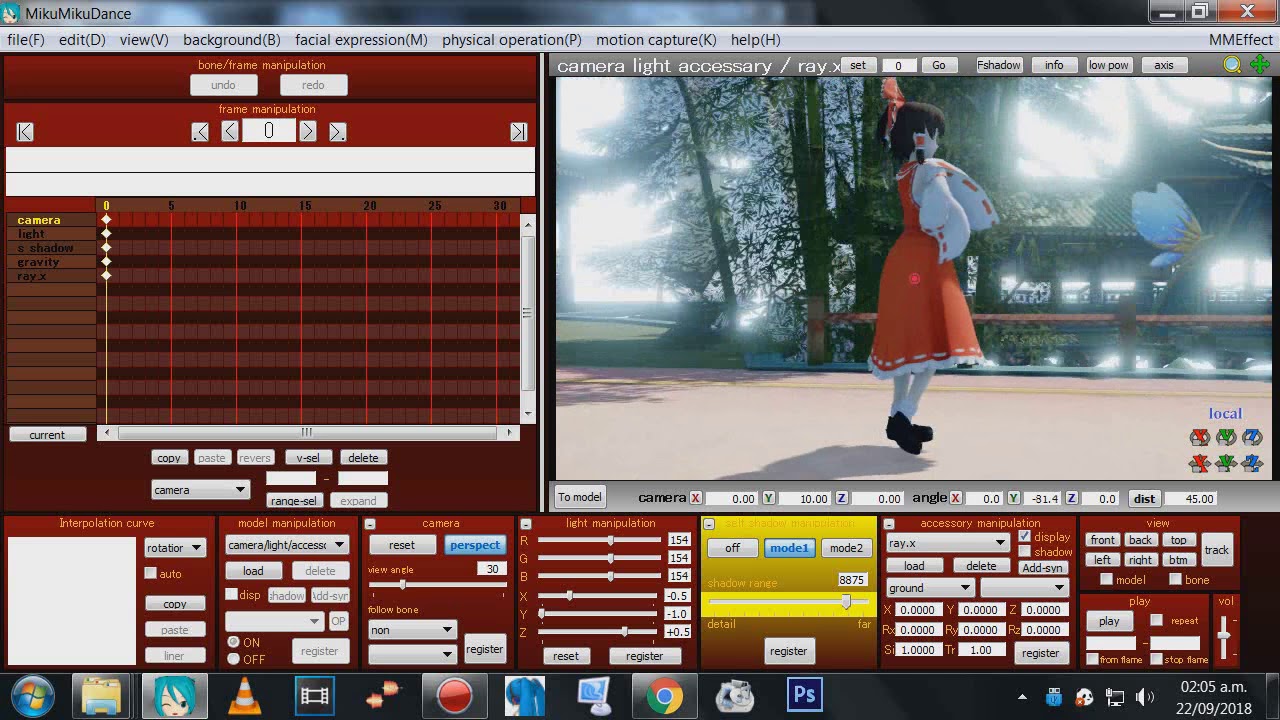This screenshot has height=720, width=1280.
Task: Open empty follow bone dropdown below non
Action: (x=412, y=654)
